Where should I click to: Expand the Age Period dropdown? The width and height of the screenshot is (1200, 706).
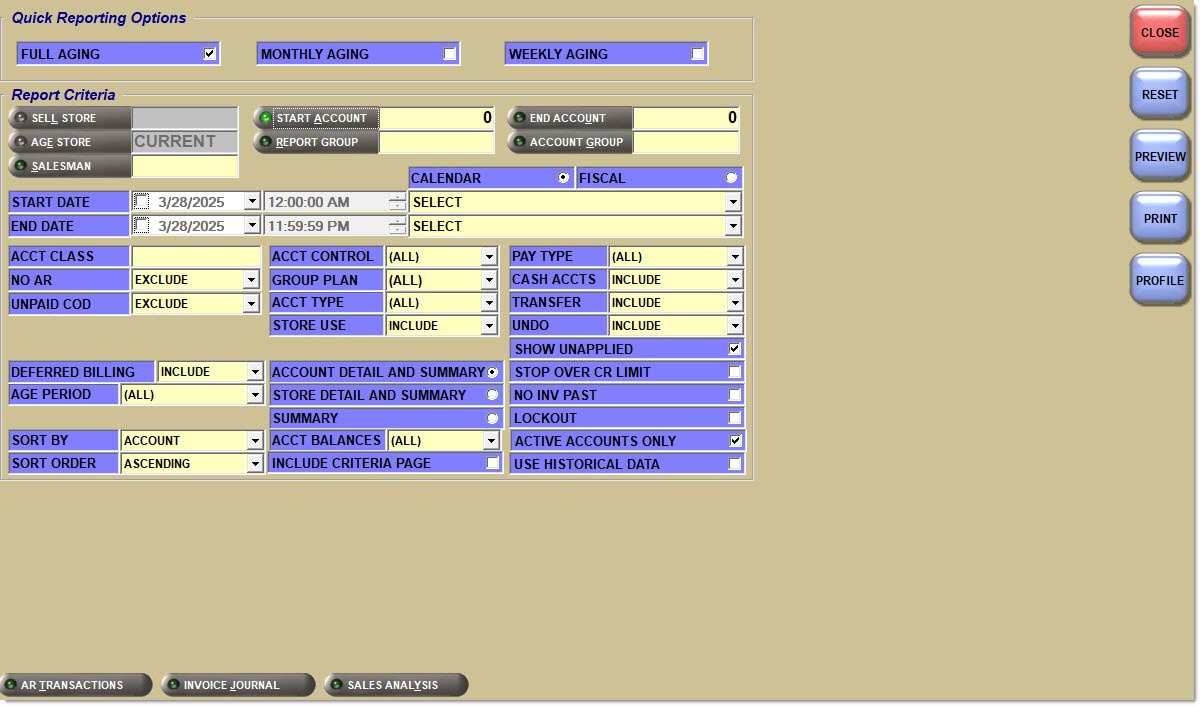(x=254, y=395)
